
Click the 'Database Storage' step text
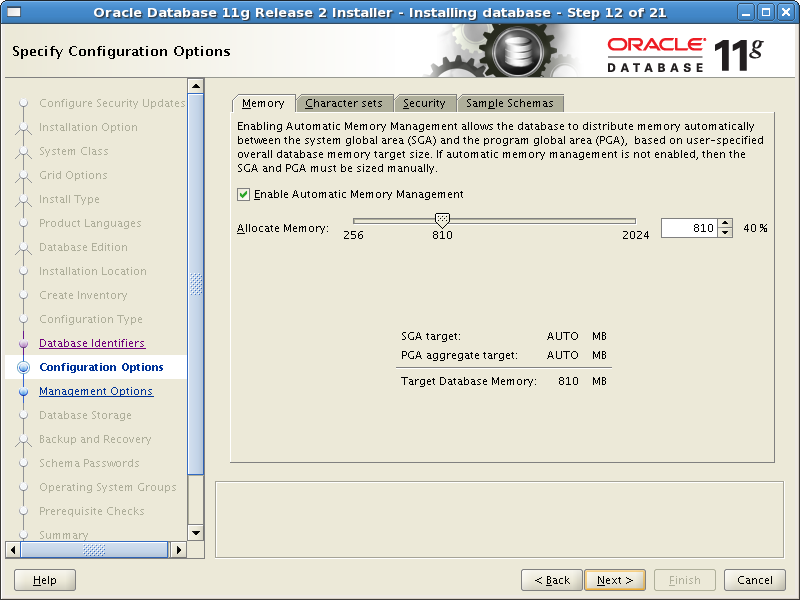click(85, 415)
